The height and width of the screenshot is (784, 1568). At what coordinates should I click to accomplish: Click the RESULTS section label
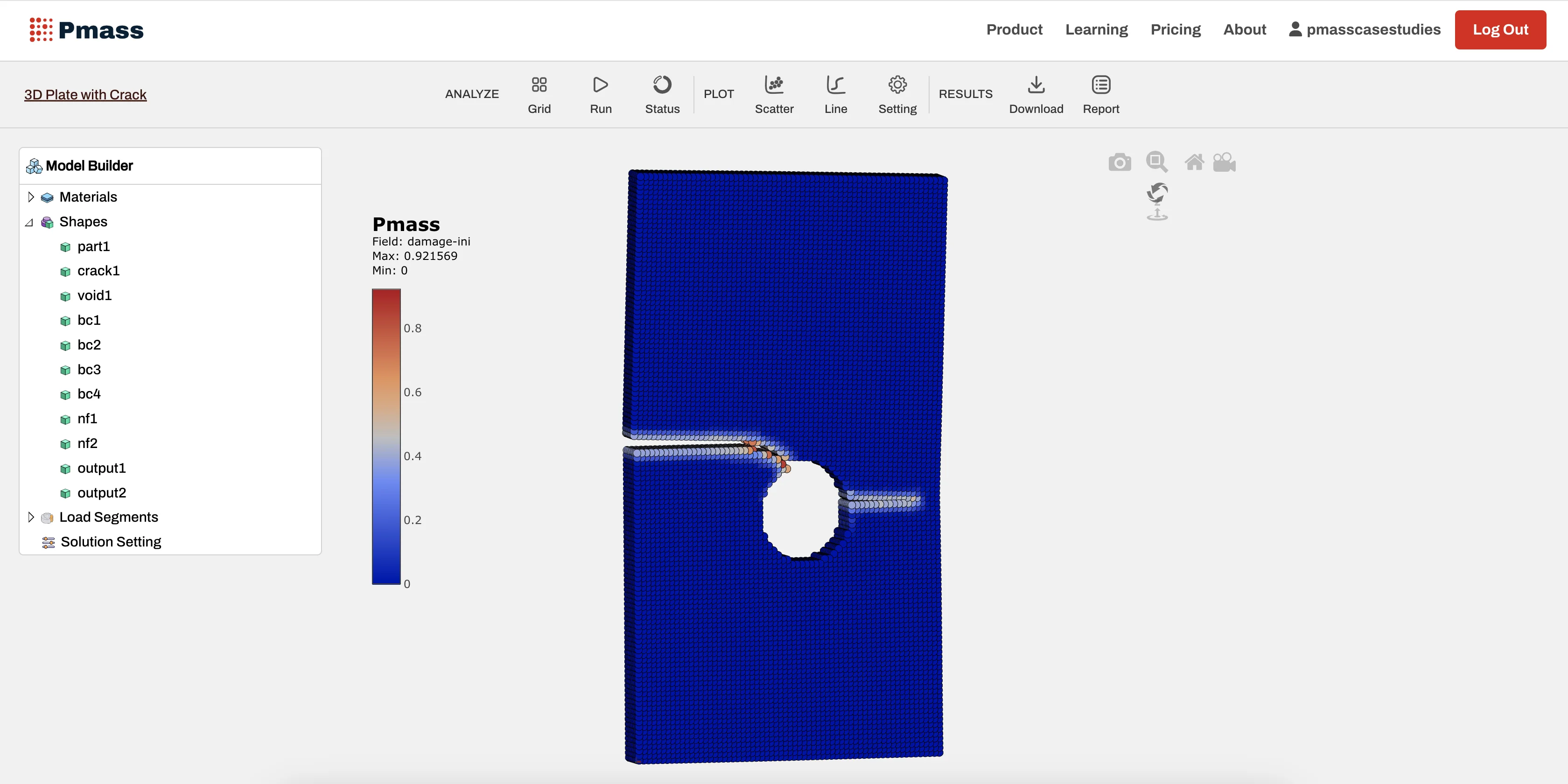click(x=966, y=94)
